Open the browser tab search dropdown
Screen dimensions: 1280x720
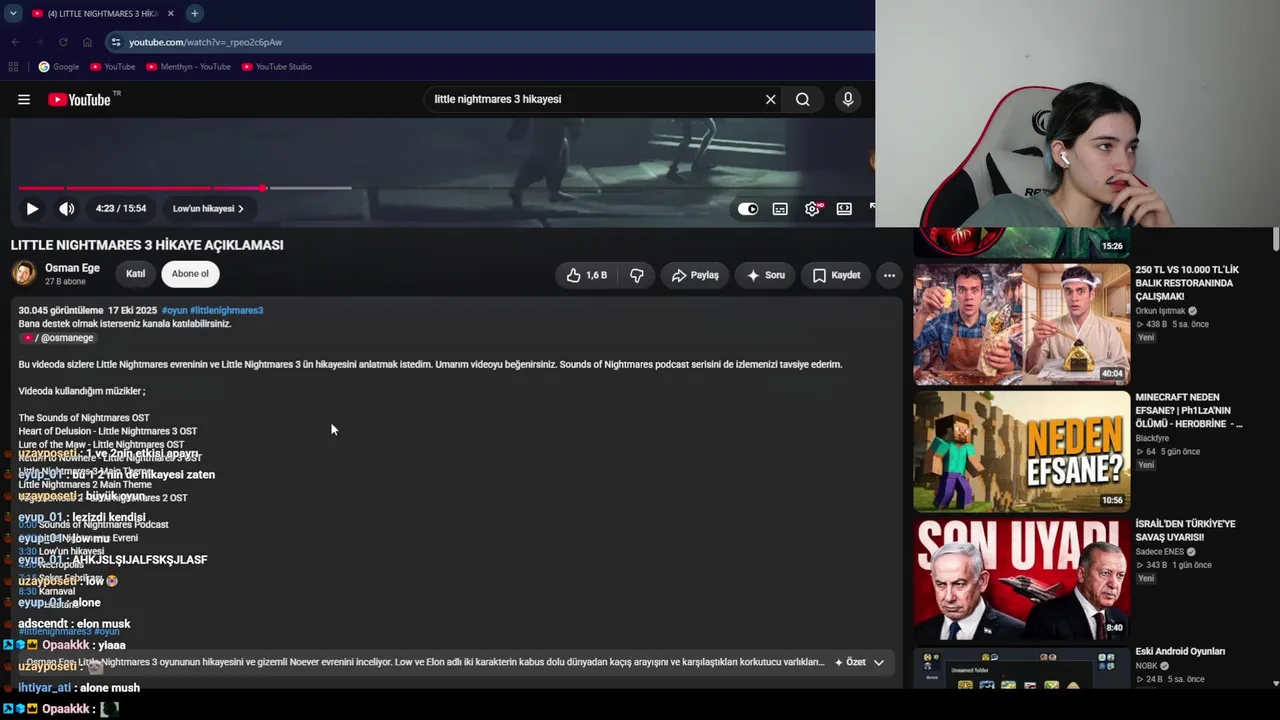point(13,13)
